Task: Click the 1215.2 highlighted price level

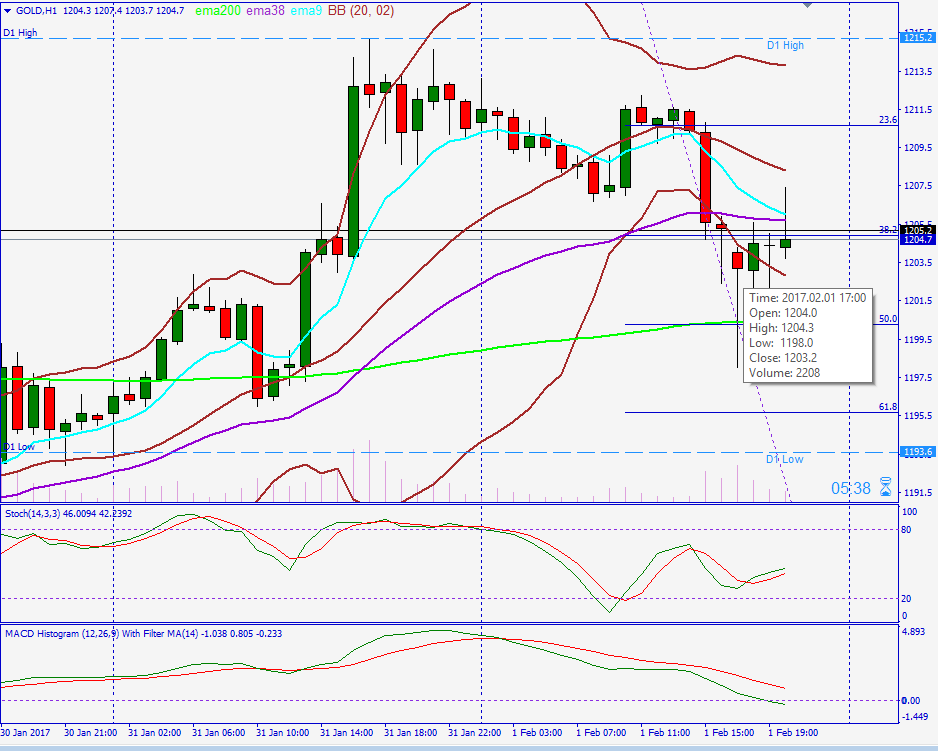Action: [x=919, y=37]
